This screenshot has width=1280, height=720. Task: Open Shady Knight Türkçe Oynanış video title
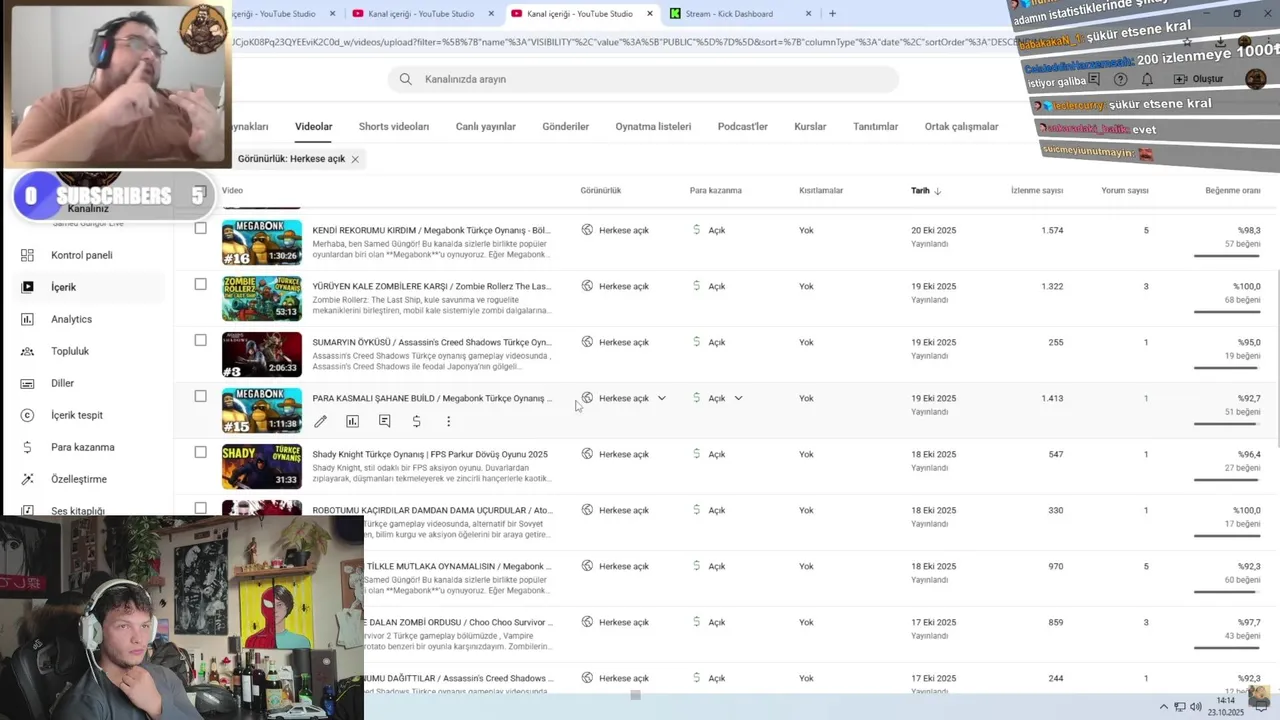pos(430,454)
